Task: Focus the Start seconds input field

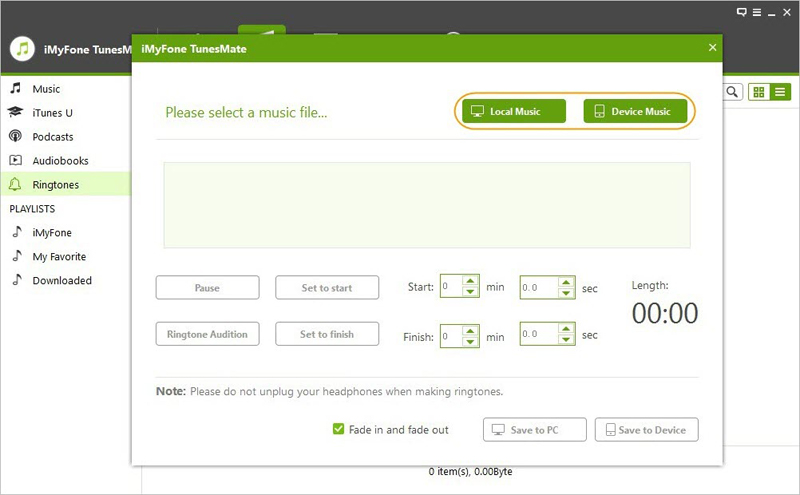Action: pyautogui.click(x=539, y=287)
